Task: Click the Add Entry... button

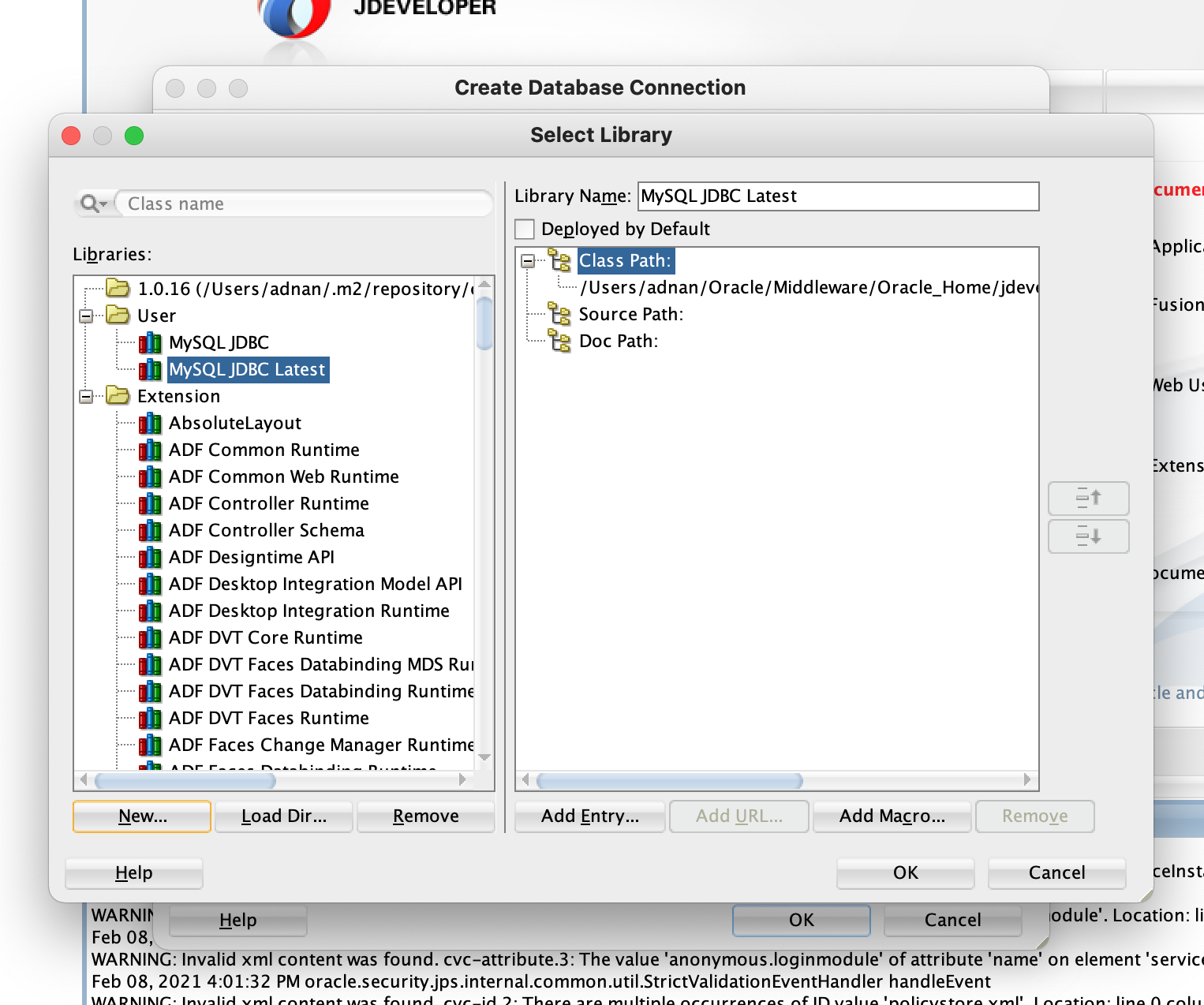Action: (590, 816)
